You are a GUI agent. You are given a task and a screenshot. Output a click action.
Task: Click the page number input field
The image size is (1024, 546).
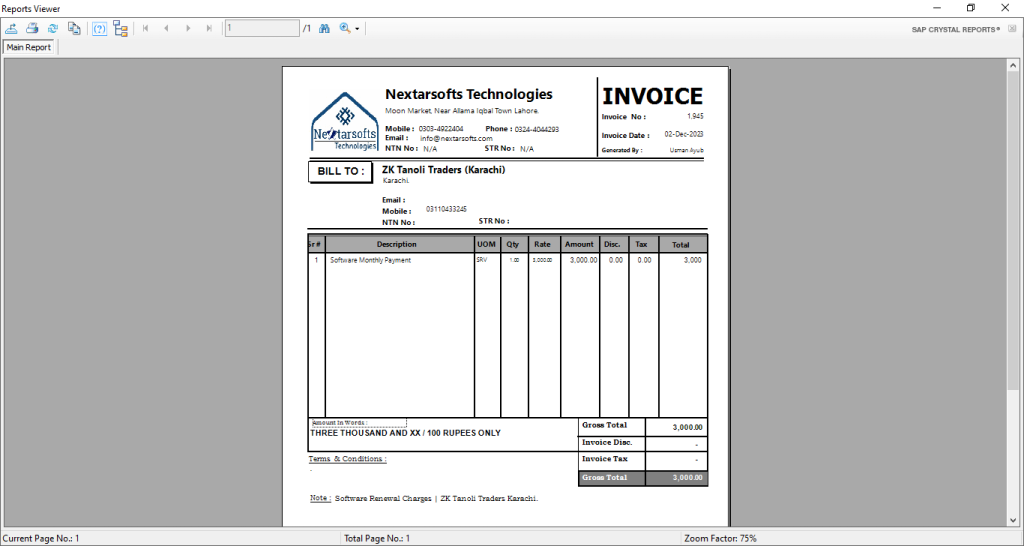click(262, 28)
